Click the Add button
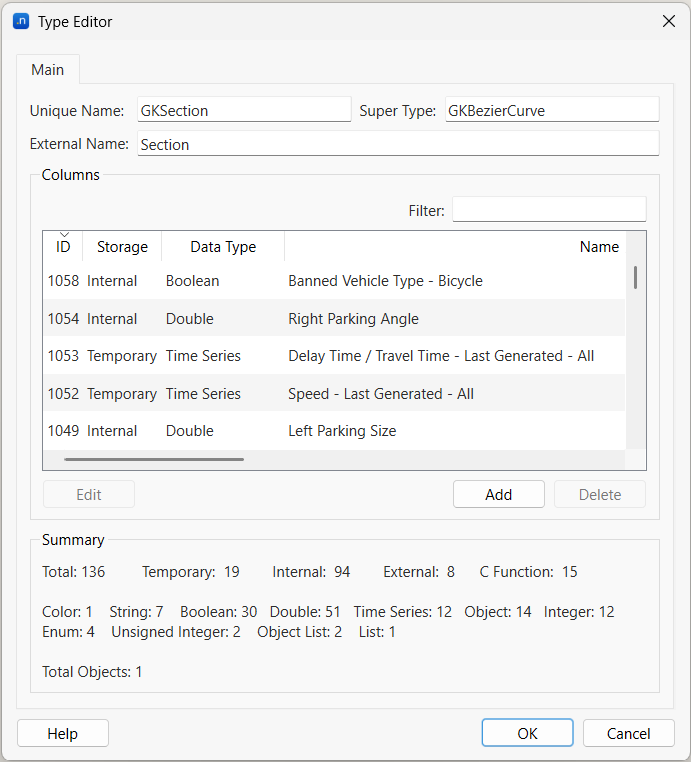Viewport: 691px width, 762px height. 499,494
